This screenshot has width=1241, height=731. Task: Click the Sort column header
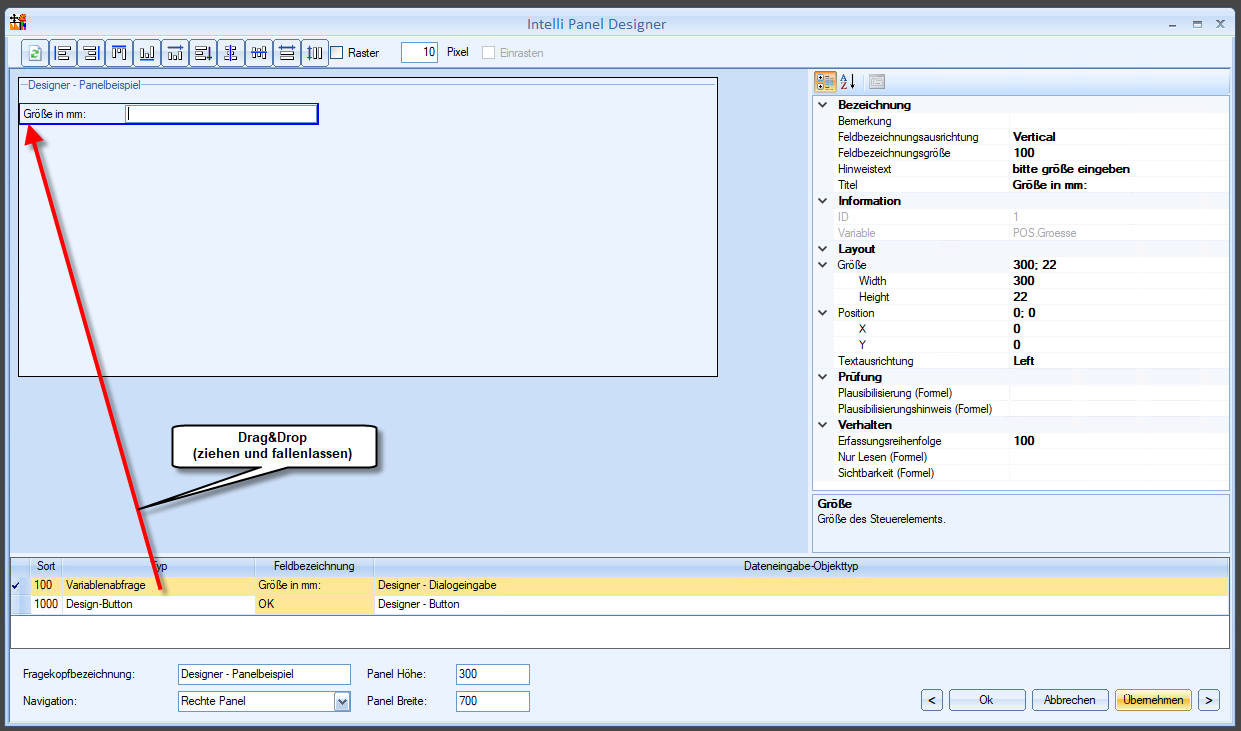coord(46,566)
